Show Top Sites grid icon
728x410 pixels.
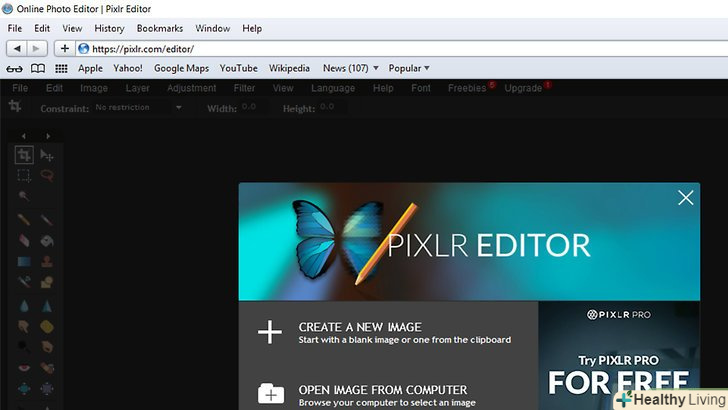click(61, 69)
